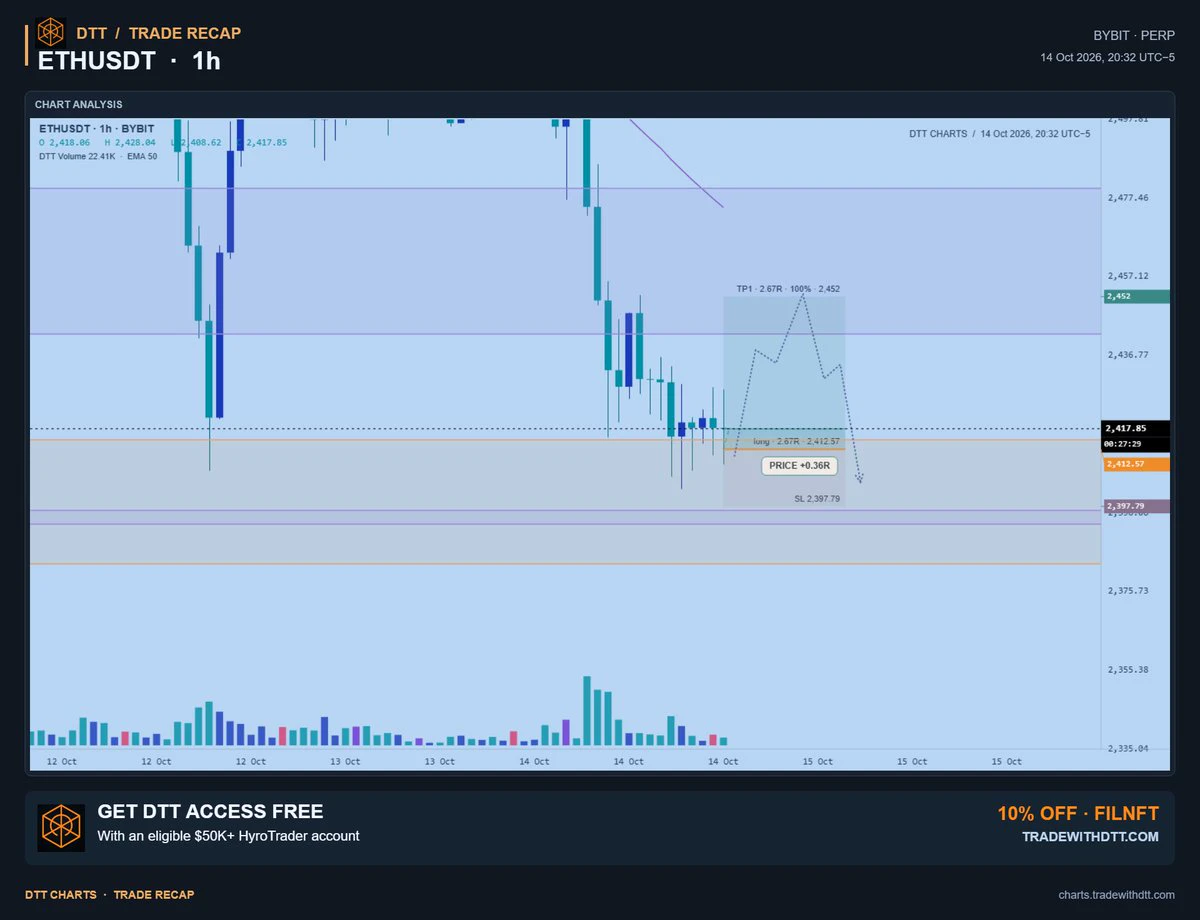Viewport: 1200px width, 920px height.
Task: Click the 2,436.77 price axis label
Action: 1128,355
